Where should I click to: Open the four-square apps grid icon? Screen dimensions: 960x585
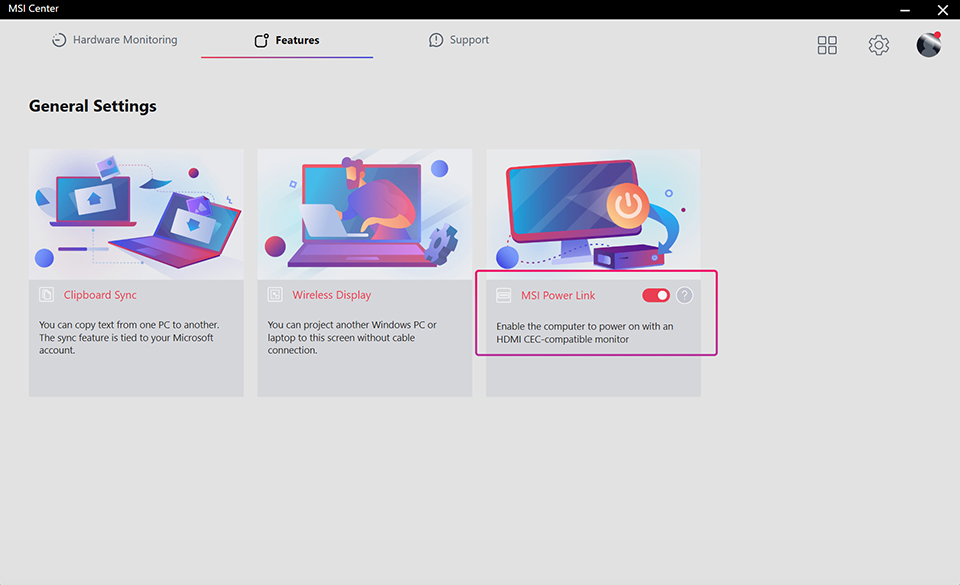pos(827,45)
